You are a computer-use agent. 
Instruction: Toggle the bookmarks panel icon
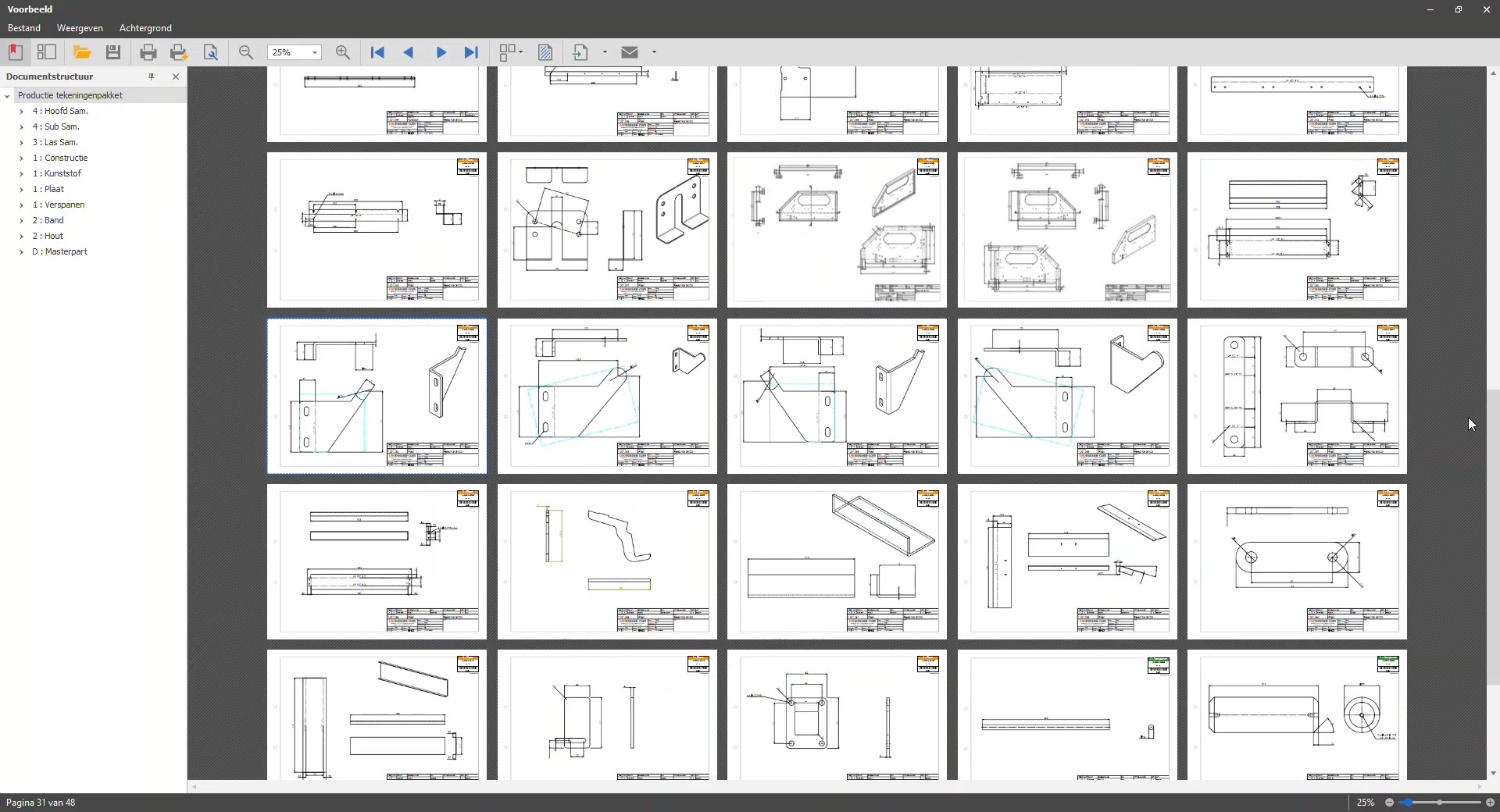(x=16, y=52)
